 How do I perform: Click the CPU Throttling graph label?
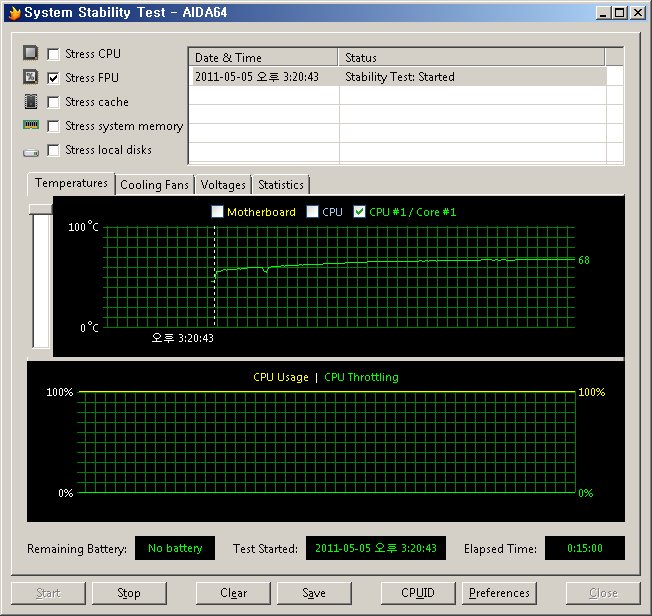pos(361,377)
